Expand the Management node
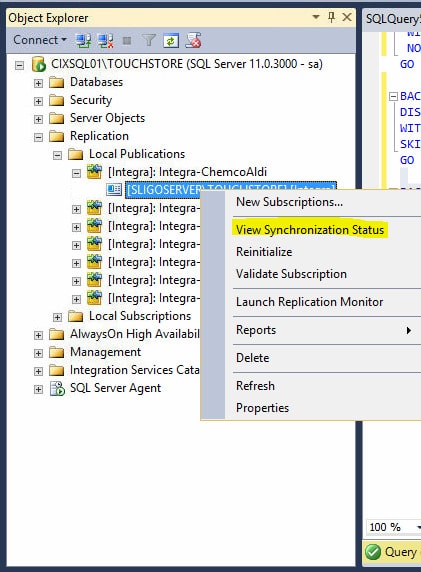Image resolution: width=421 pixels, height=572 pixels. tap(38, 353)
